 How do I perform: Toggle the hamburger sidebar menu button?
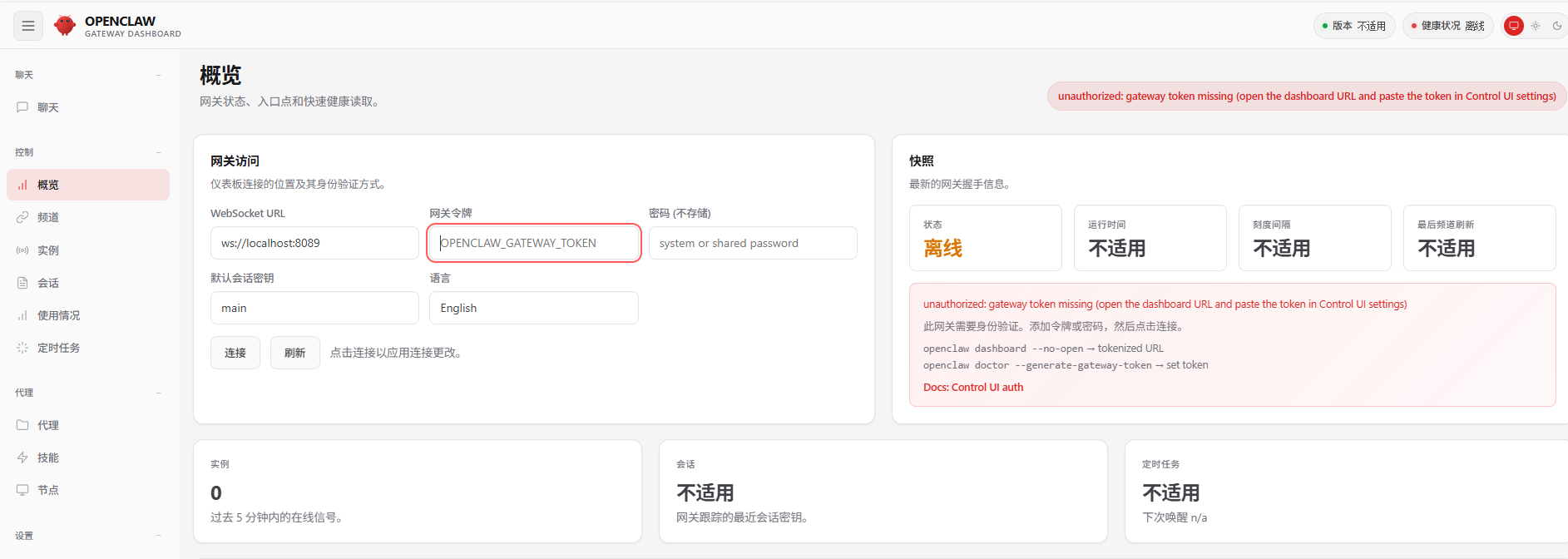(27, 26)
